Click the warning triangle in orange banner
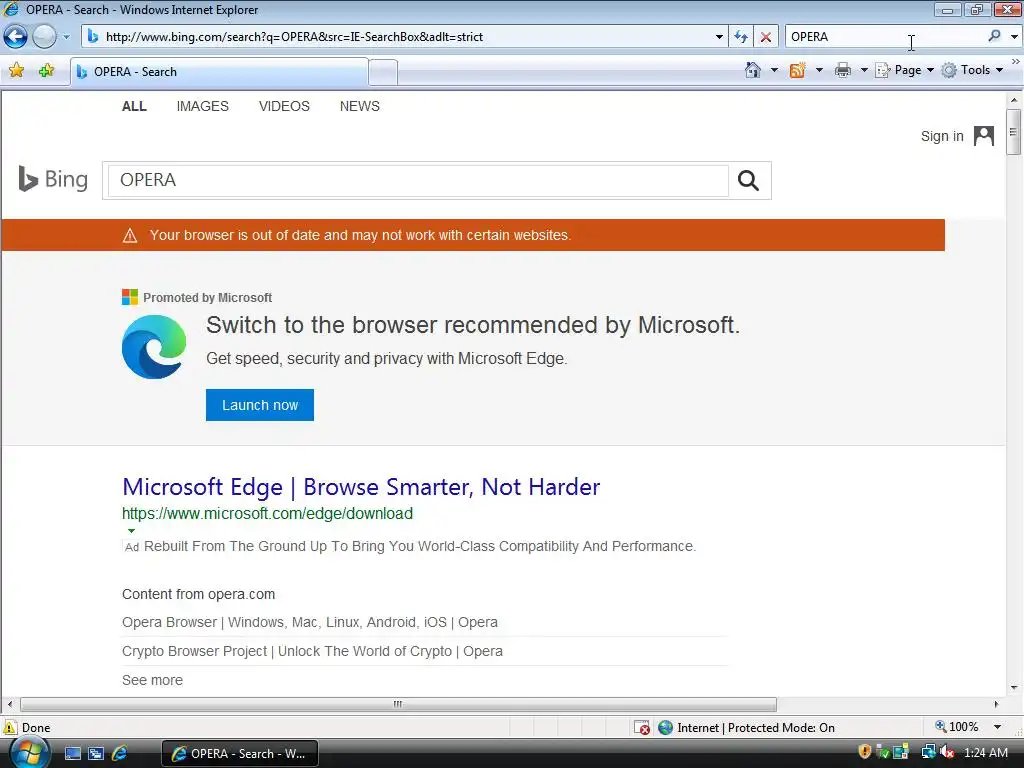The width and height of the screenshot is (1024, 768). (130, 235)
